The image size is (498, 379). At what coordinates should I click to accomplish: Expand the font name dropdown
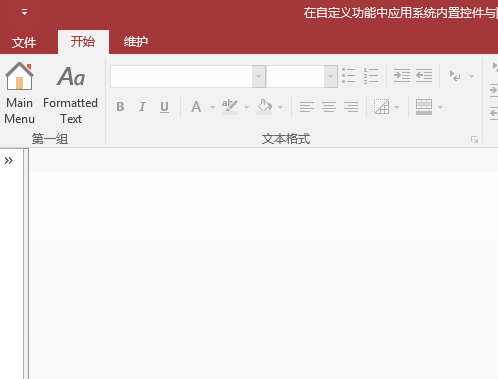click(x=259, y=76)
